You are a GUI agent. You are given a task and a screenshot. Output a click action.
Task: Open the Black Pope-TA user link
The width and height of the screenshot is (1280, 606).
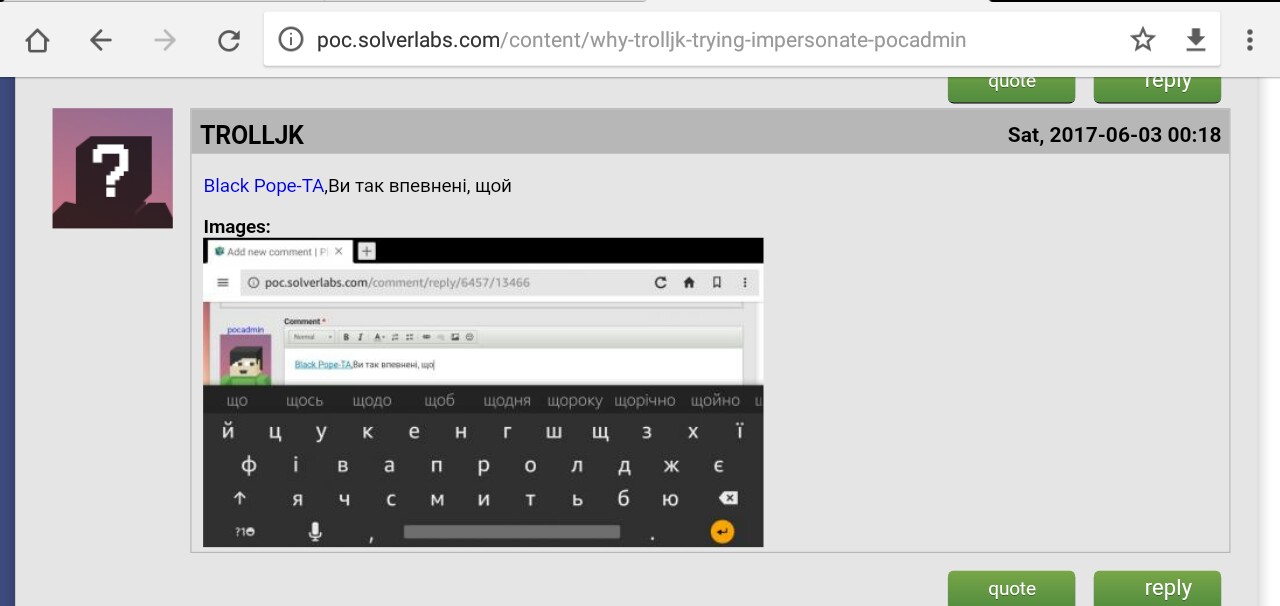tap(264, 186)
